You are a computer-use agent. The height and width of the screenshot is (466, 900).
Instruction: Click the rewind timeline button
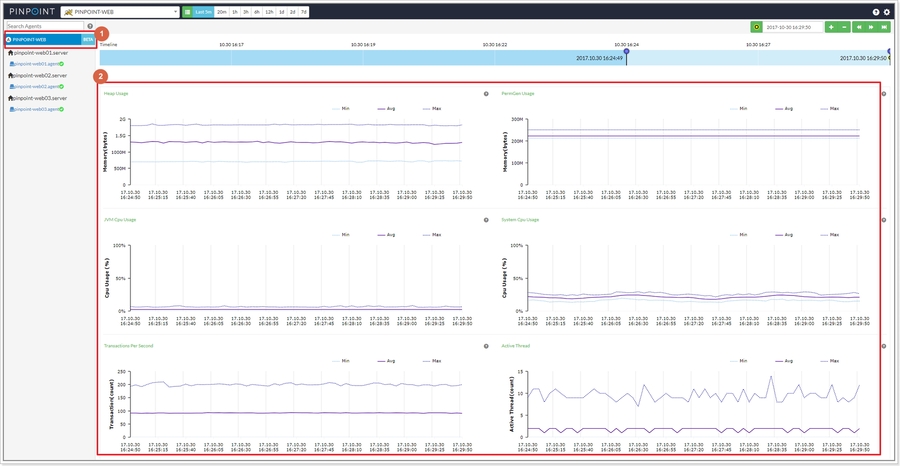858,27
